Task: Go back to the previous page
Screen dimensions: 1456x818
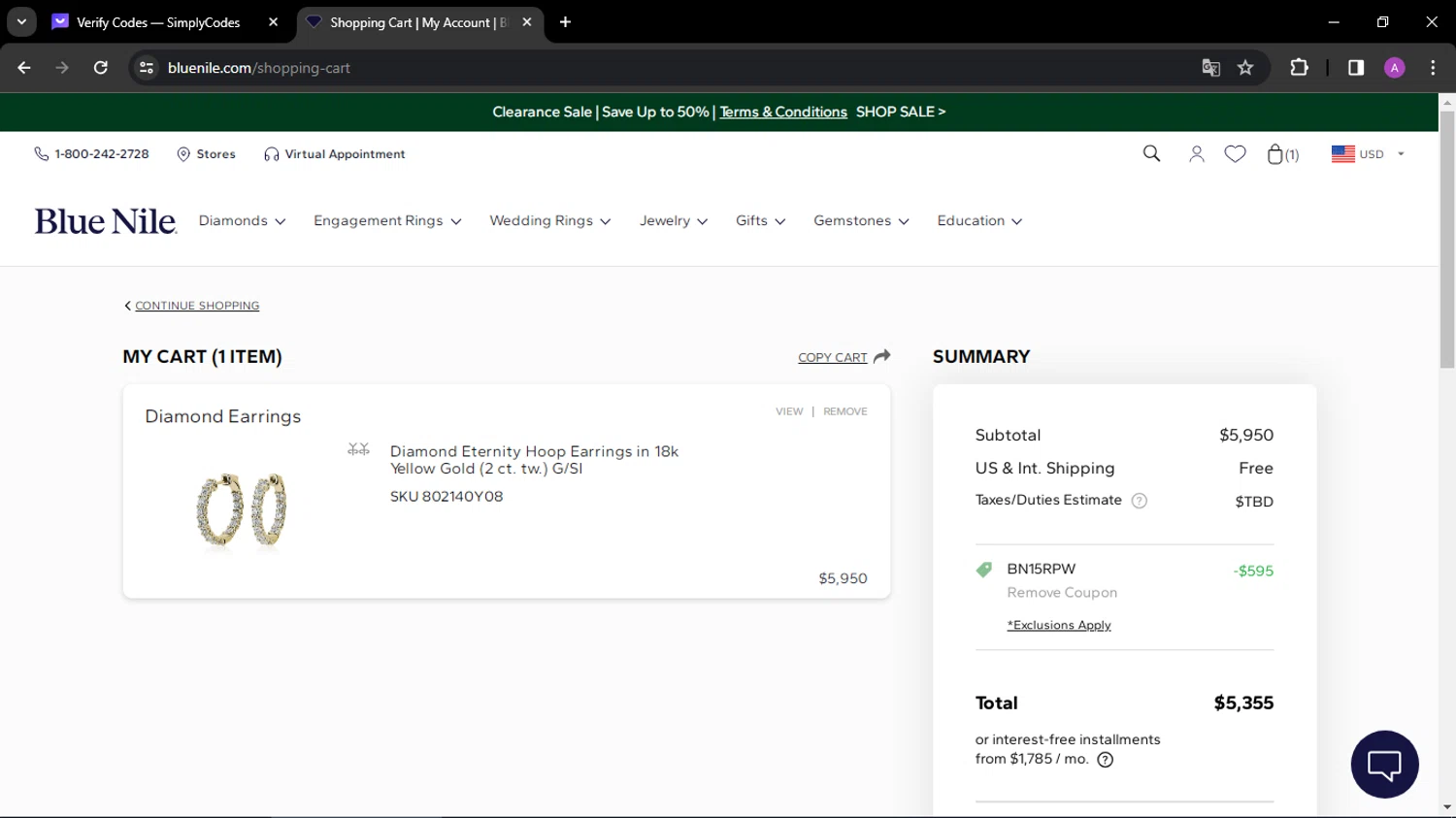Action: [24, 68]
